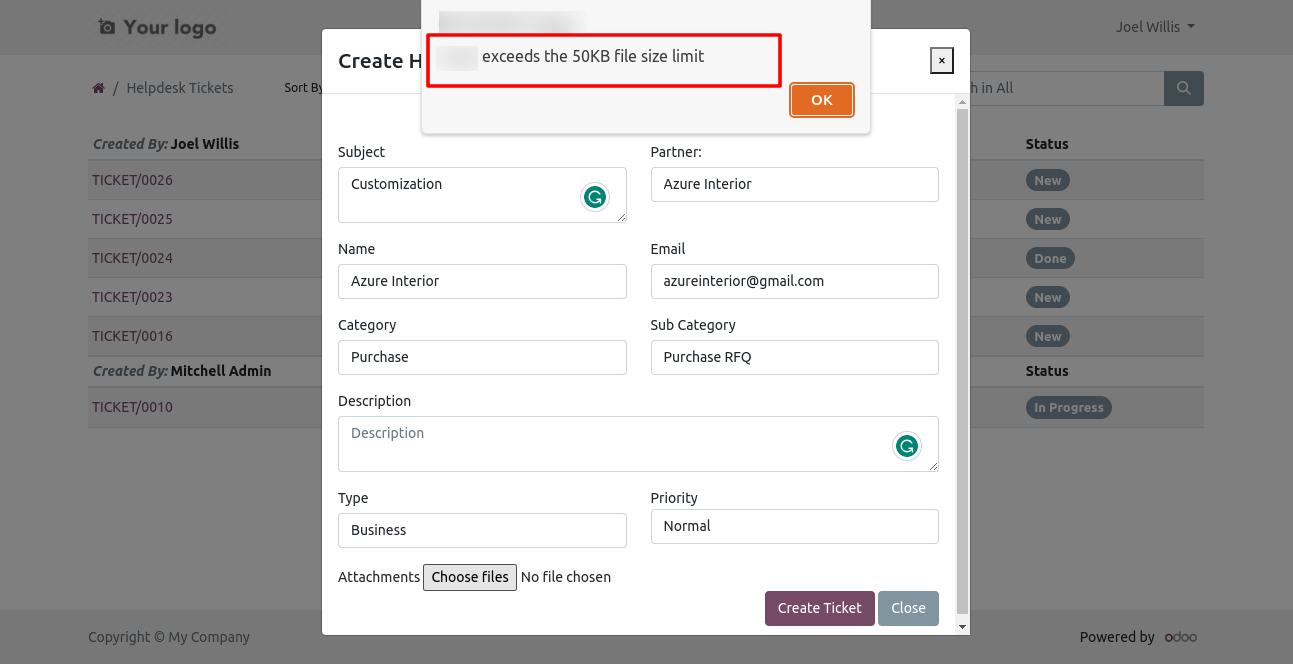The width and height of the screenshot is (1293, 664).
Task: Dismiss the form with the Close button
Action: (908, 608)
